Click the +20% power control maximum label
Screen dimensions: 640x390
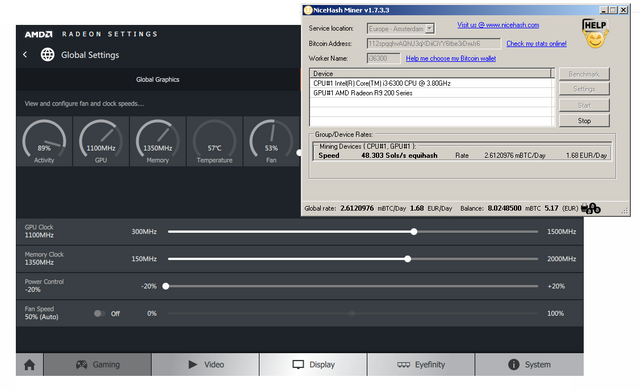pyautogui.click(x=556, y=286)
